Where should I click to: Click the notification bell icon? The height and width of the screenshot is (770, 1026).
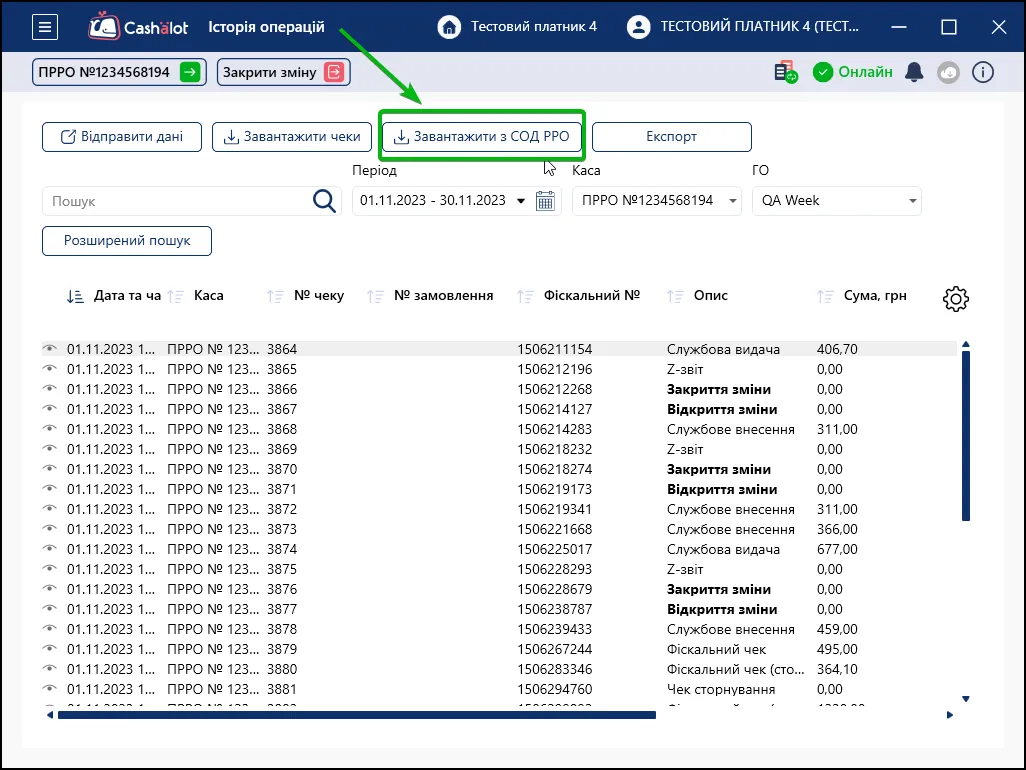coord(913,72)
